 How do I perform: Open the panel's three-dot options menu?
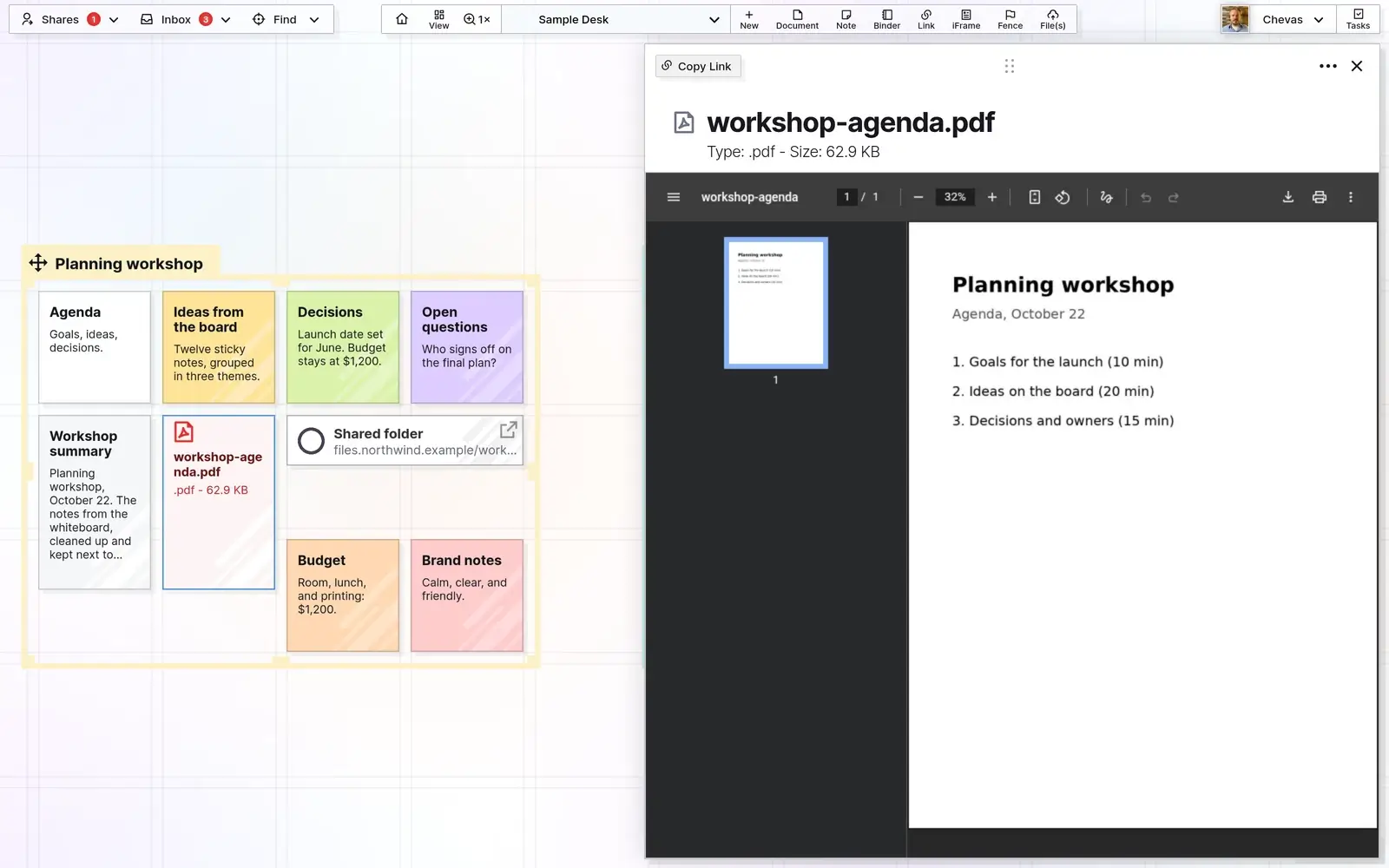(1327, 66)
